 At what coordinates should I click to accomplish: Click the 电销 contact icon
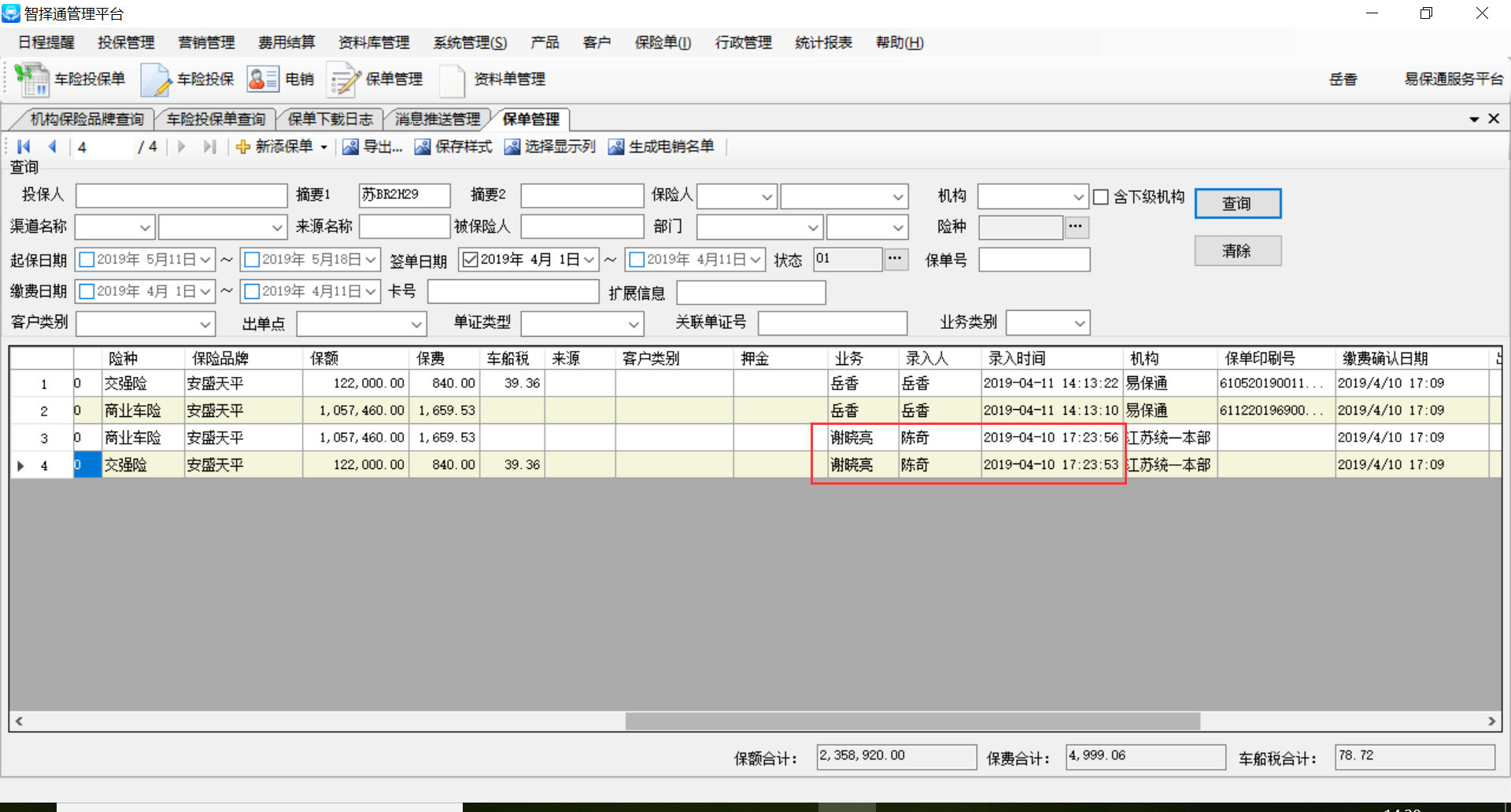point(262,79)
